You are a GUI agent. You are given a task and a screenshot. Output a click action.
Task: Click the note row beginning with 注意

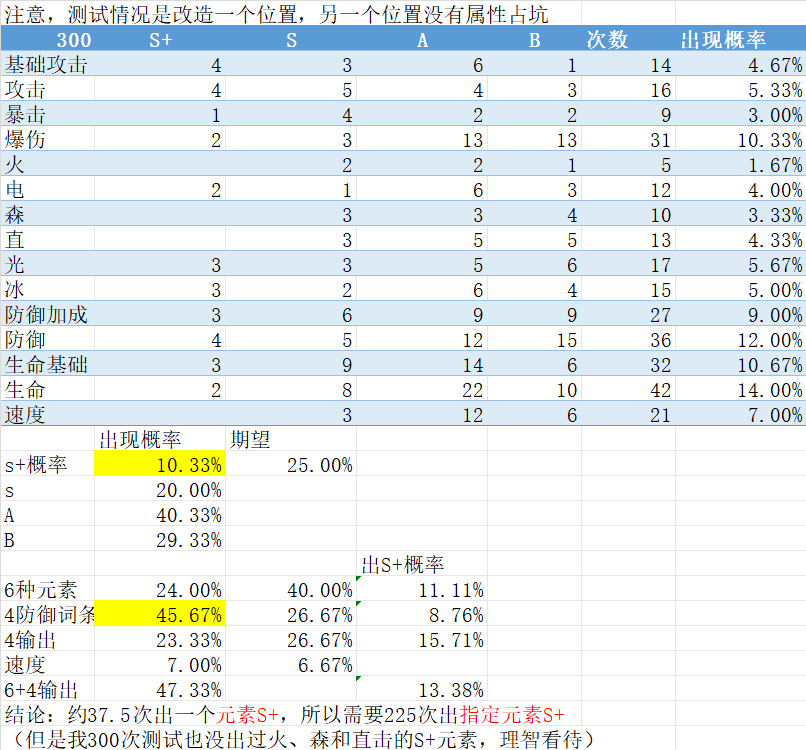(x=276, y=14)
